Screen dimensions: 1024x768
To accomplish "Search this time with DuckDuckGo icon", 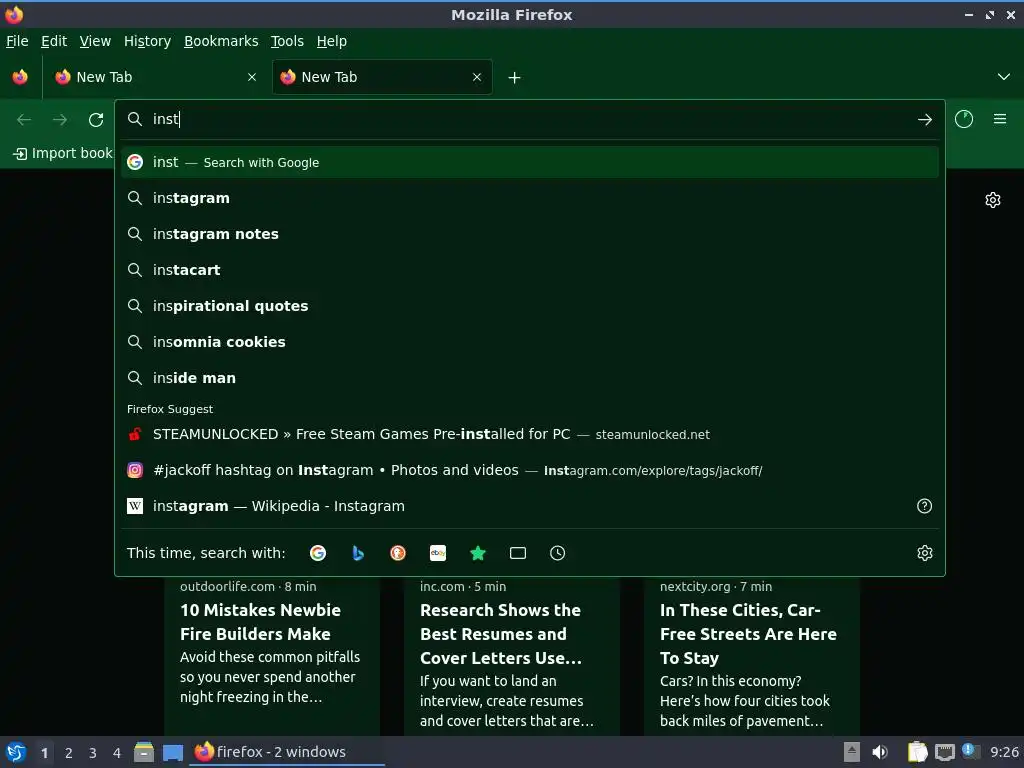I will tap(398, 553).
